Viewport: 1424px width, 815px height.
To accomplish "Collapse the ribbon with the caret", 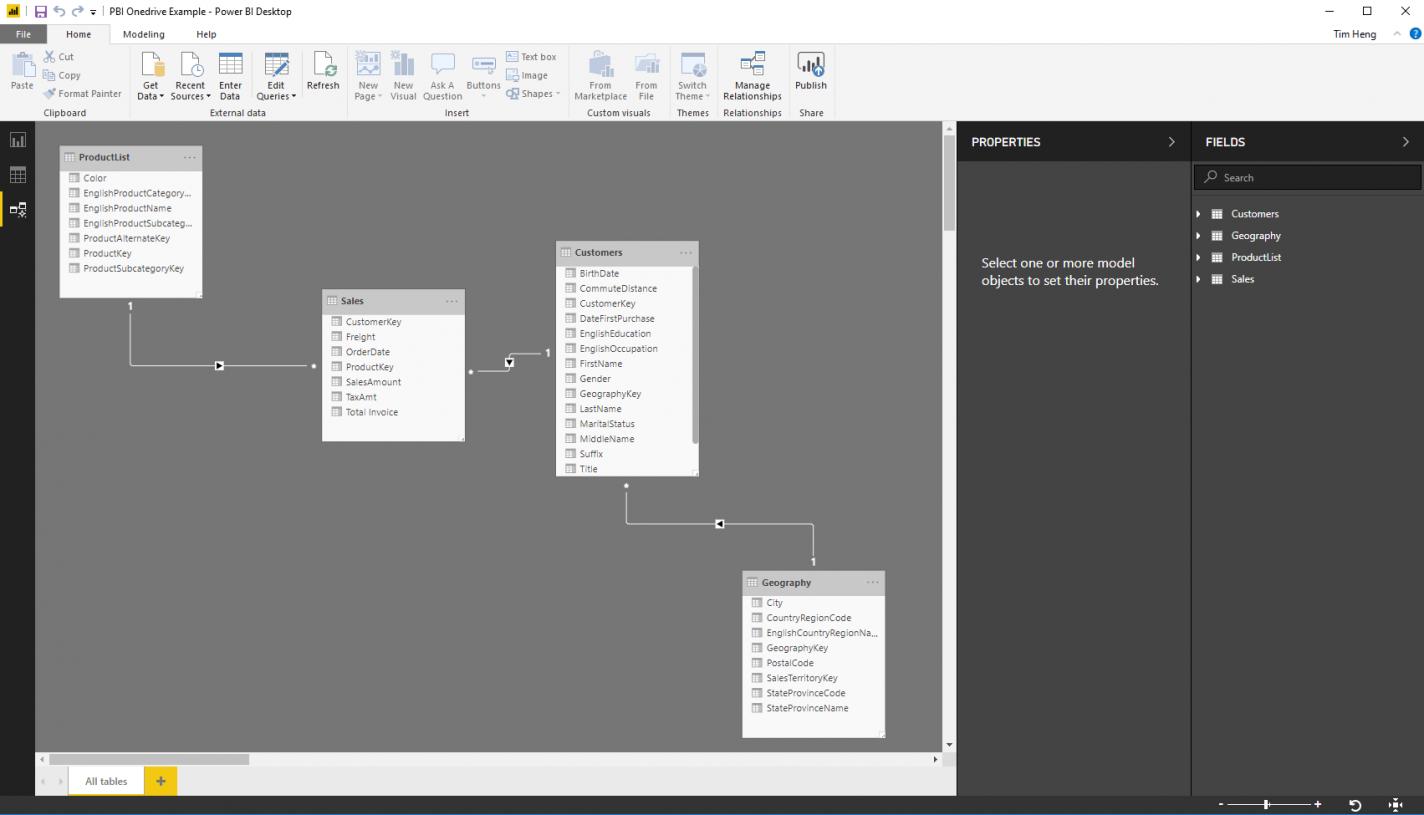I will (x=1398, y=34).
